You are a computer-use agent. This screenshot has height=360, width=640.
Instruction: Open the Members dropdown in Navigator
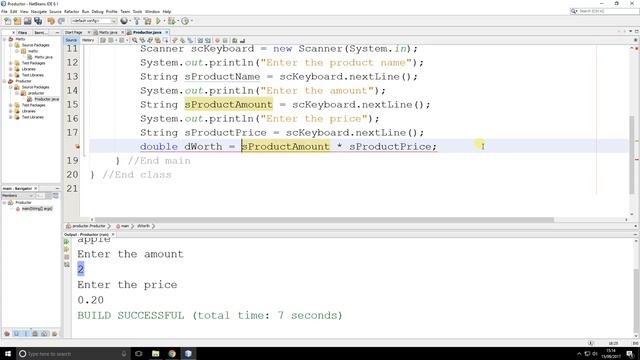tap(18, 196)
